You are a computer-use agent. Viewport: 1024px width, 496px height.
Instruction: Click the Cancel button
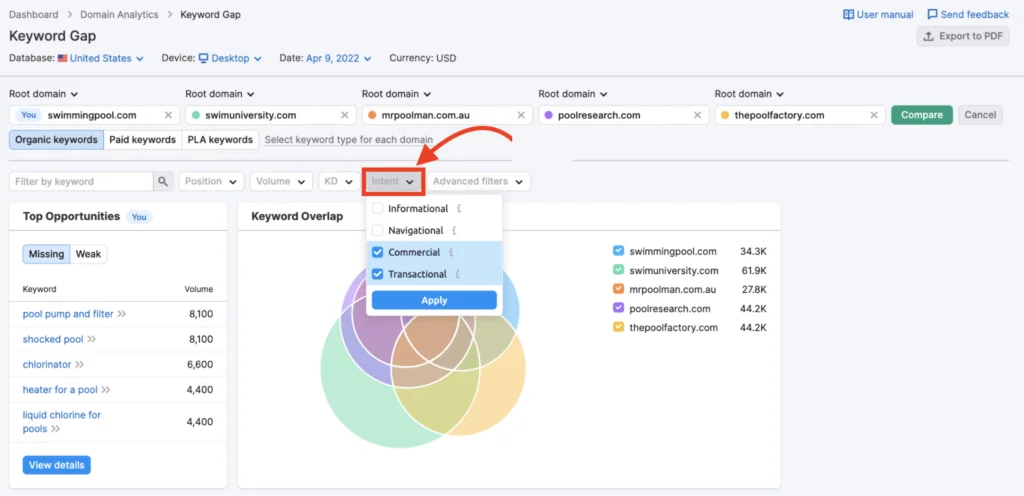(x=980, y=115)
